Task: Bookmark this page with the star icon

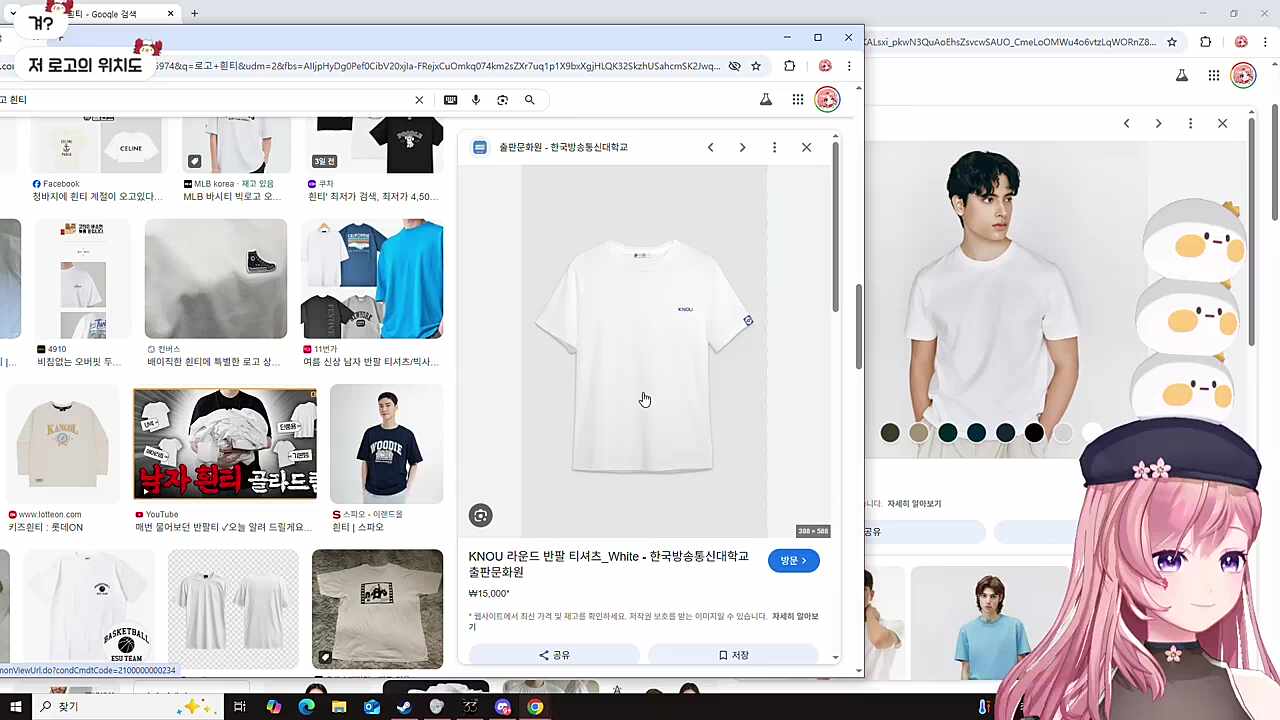Action: pyautogui.click(x=756, y=66)
